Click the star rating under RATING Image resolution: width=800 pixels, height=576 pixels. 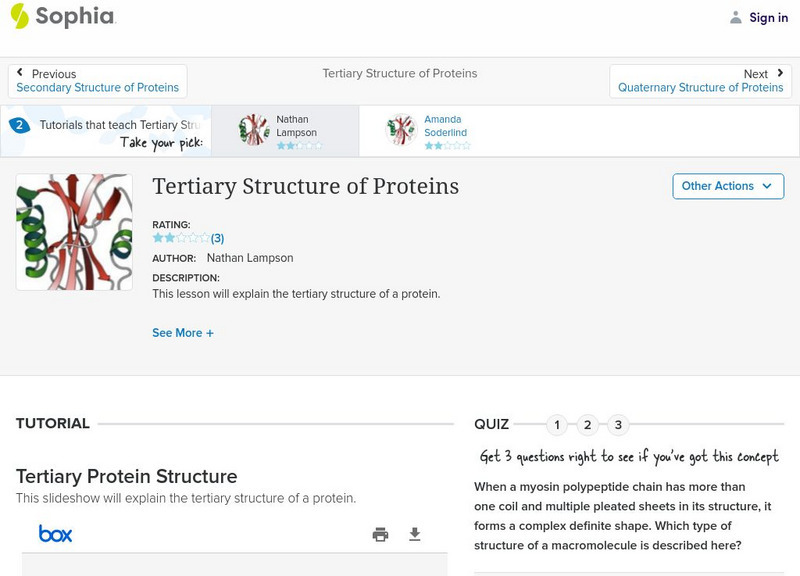coord(180,238)
